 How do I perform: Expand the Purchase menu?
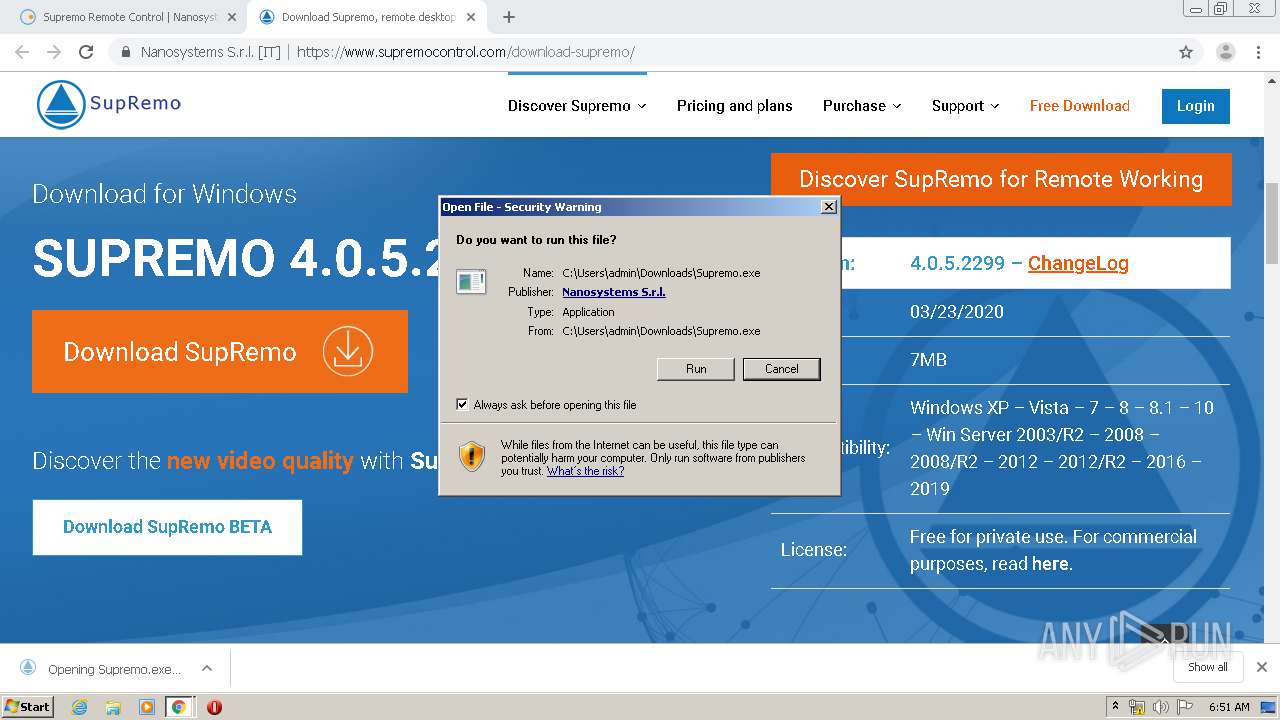pos(862,106)
